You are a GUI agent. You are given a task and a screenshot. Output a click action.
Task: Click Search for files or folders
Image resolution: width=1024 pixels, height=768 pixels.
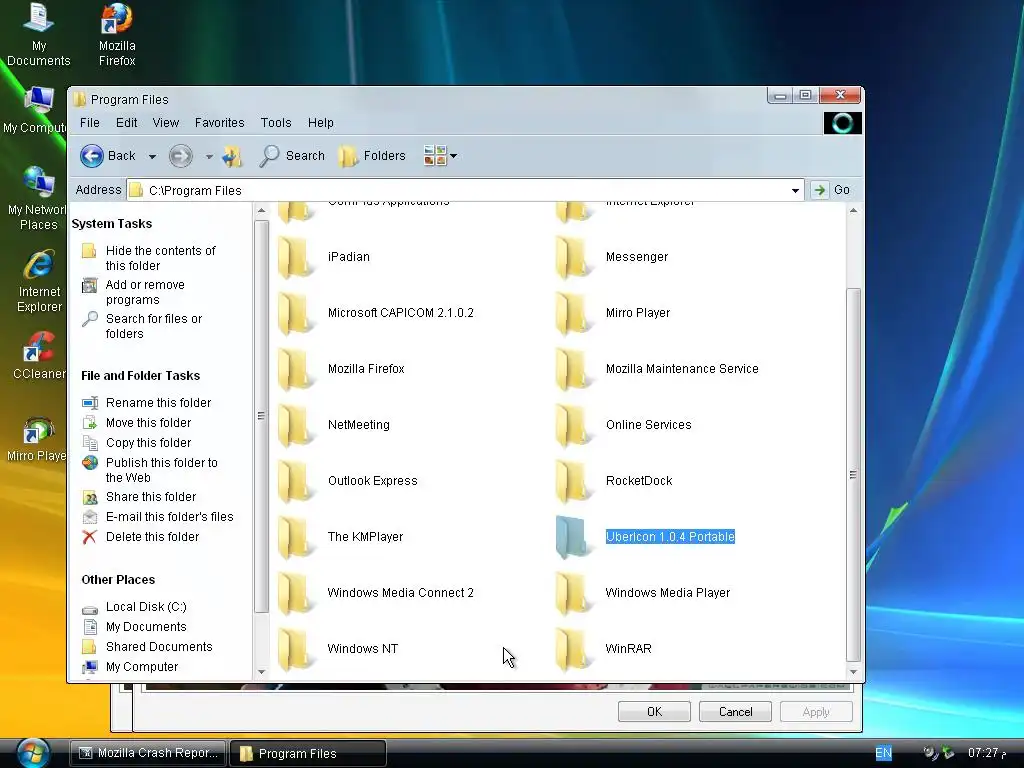coord(154,327)
